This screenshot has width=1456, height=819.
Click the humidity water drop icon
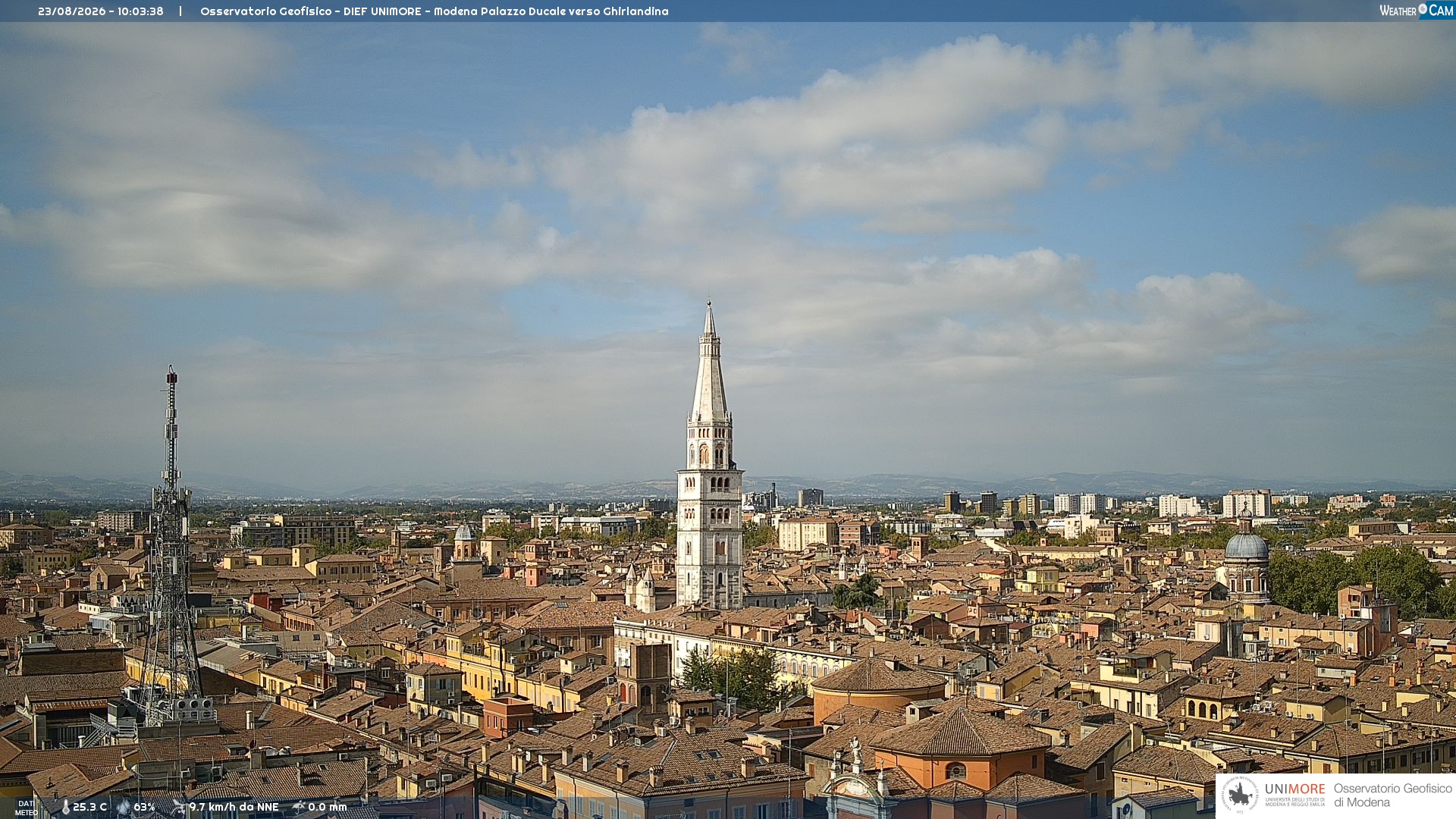[124, 807]
